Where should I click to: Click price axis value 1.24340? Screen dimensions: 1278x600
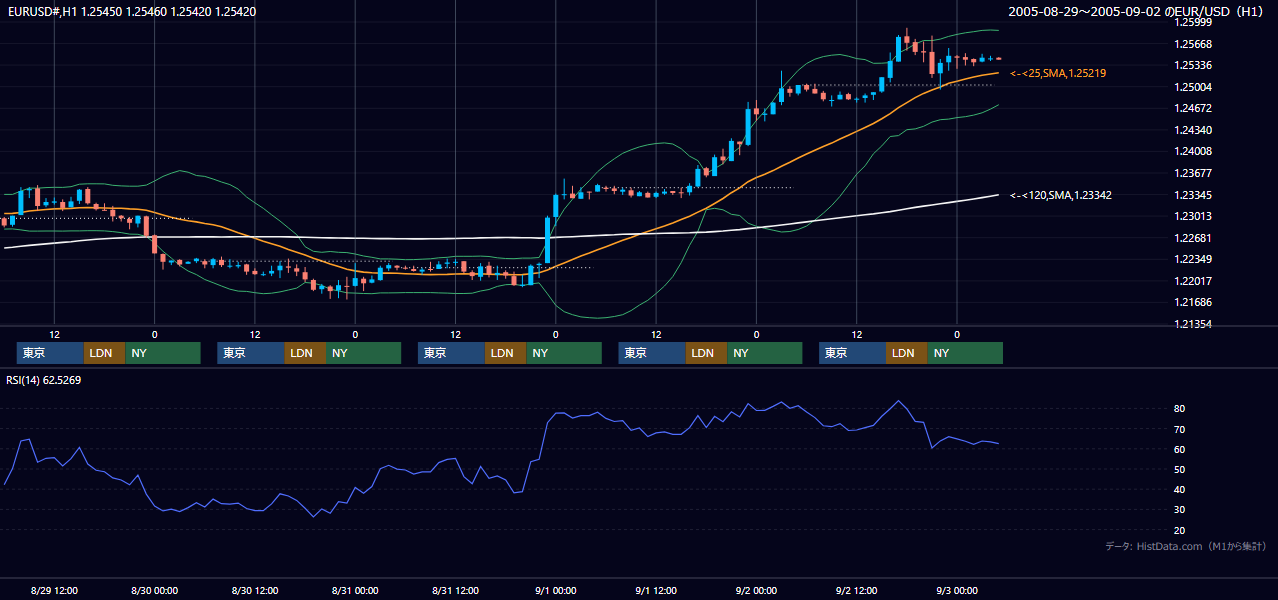click(x=1193, y=130)
